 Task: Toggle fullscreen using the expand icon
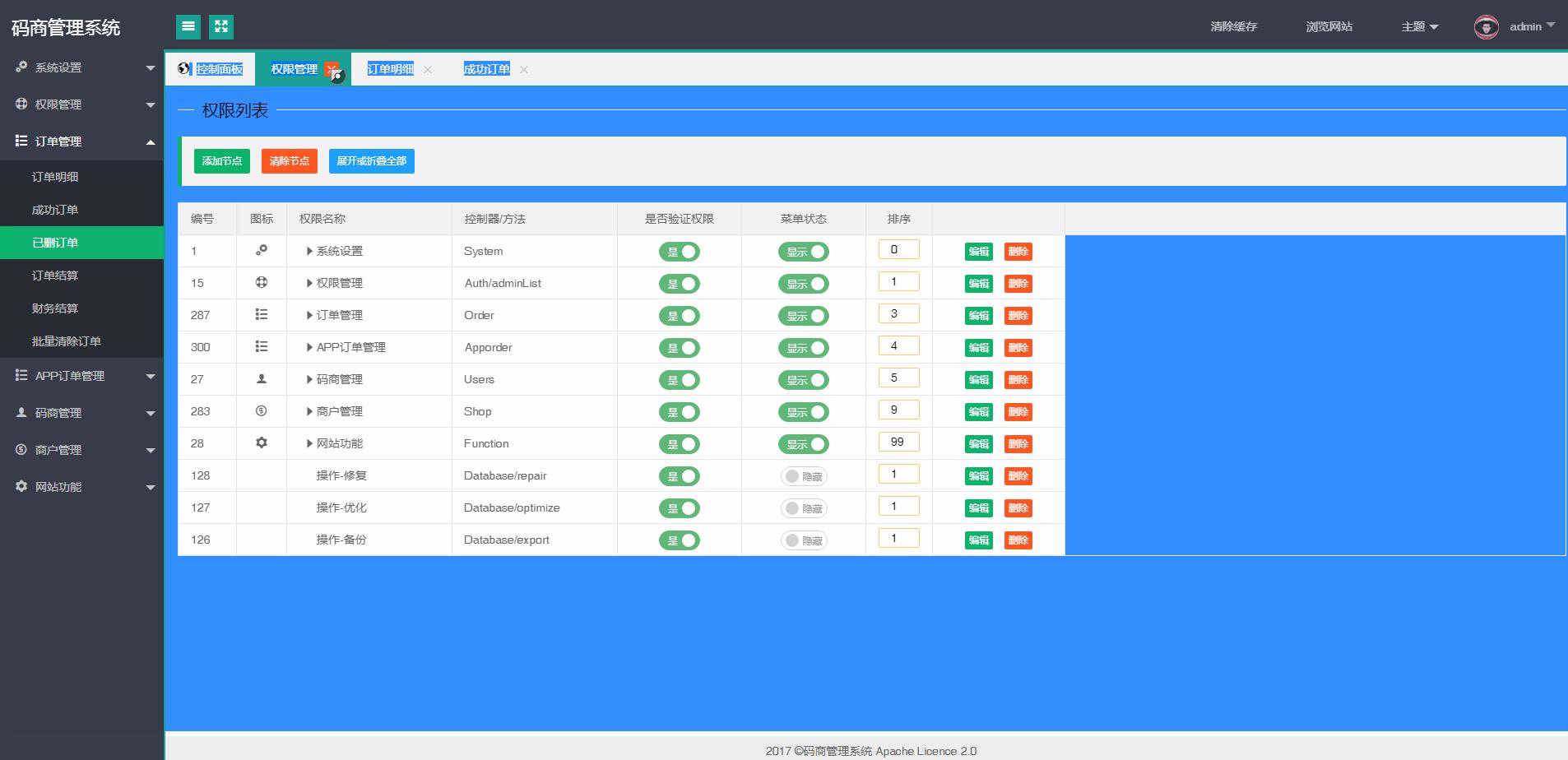(221, 27)
